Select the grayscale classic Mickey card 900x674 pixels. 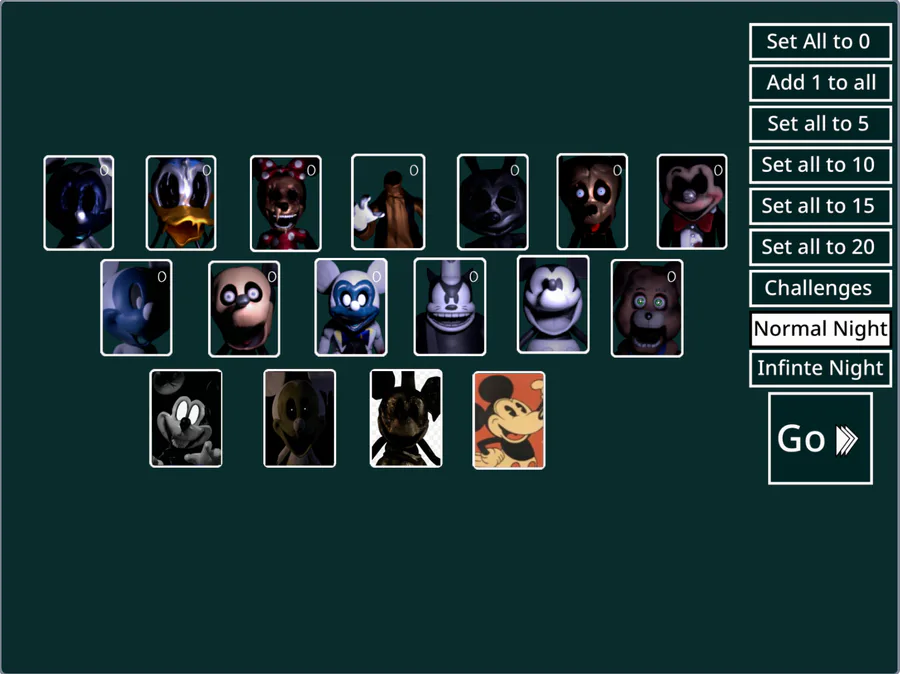point(185,419)
